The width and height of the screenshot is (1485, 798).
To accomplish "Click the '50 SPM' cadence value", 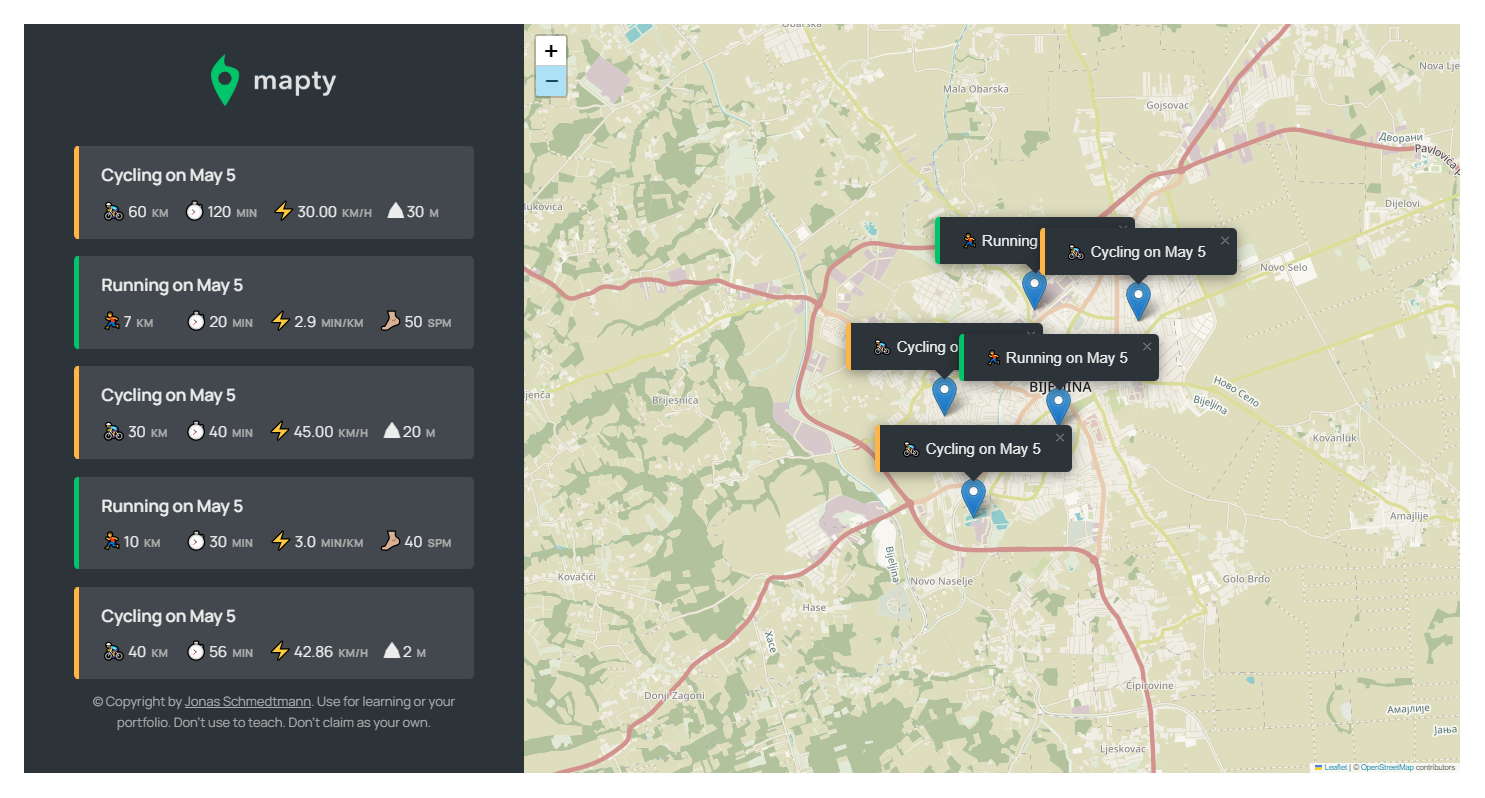I will tap(428, 322).
